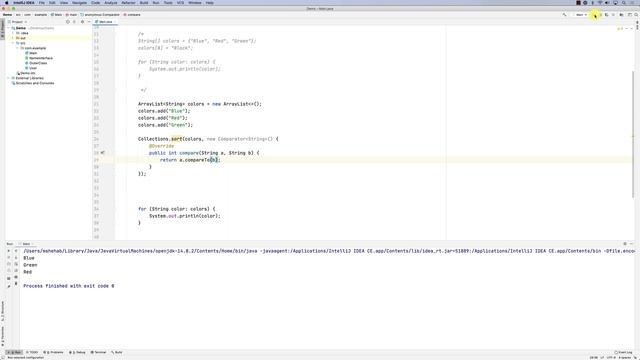This screenshot has height=360, width=640.
Task: Open the Navigate menu
Action: [x=79, y=3]
